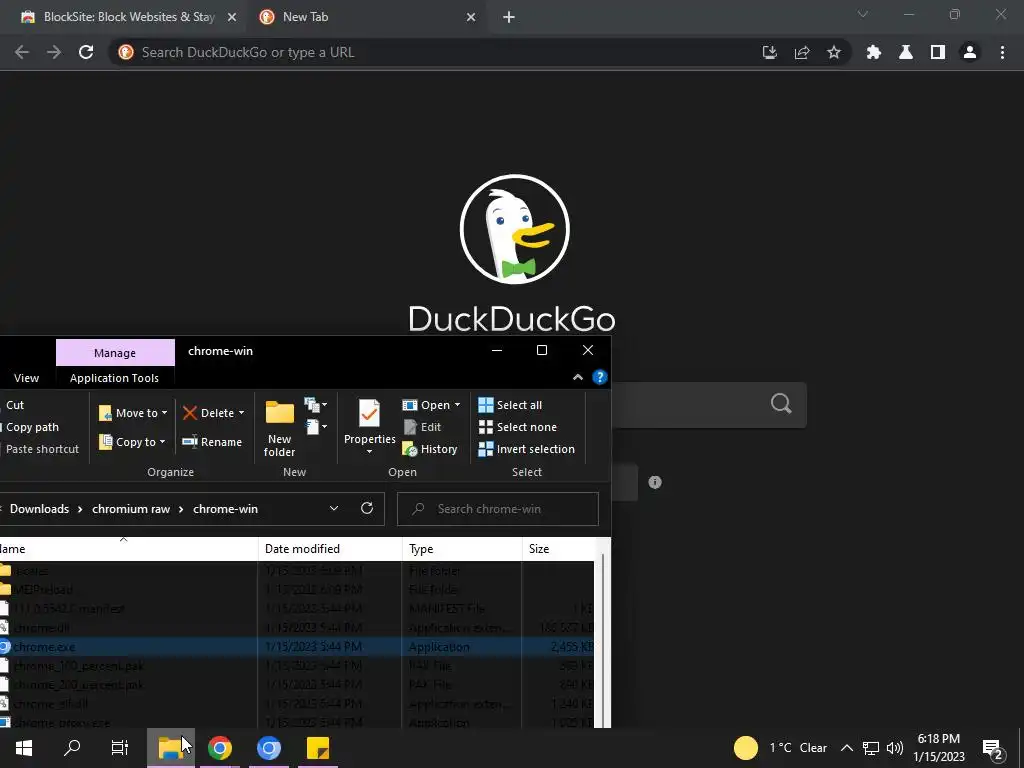Open the View ribbon tab
This screenshot has width=1024, height=768.
[26, 378]
